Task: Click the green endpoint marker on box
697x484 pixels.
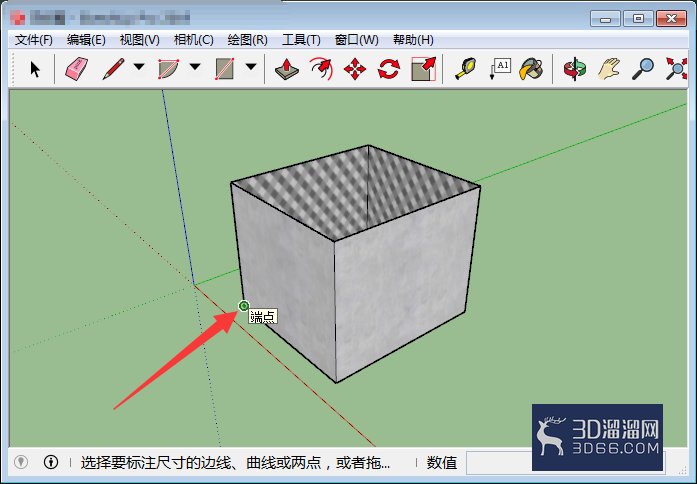Action: 244,306
